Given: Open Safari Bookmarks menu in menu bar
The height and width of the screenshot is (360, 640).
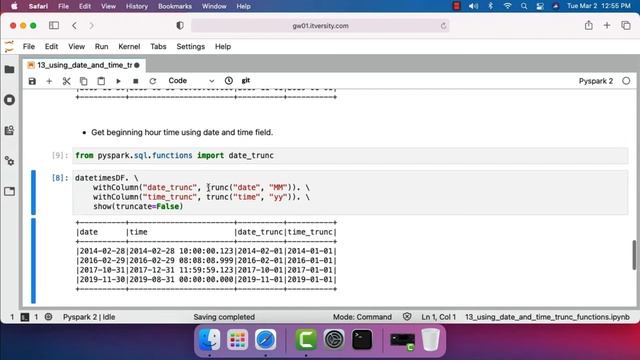Looking at the screenshot, I should [175, 6].
